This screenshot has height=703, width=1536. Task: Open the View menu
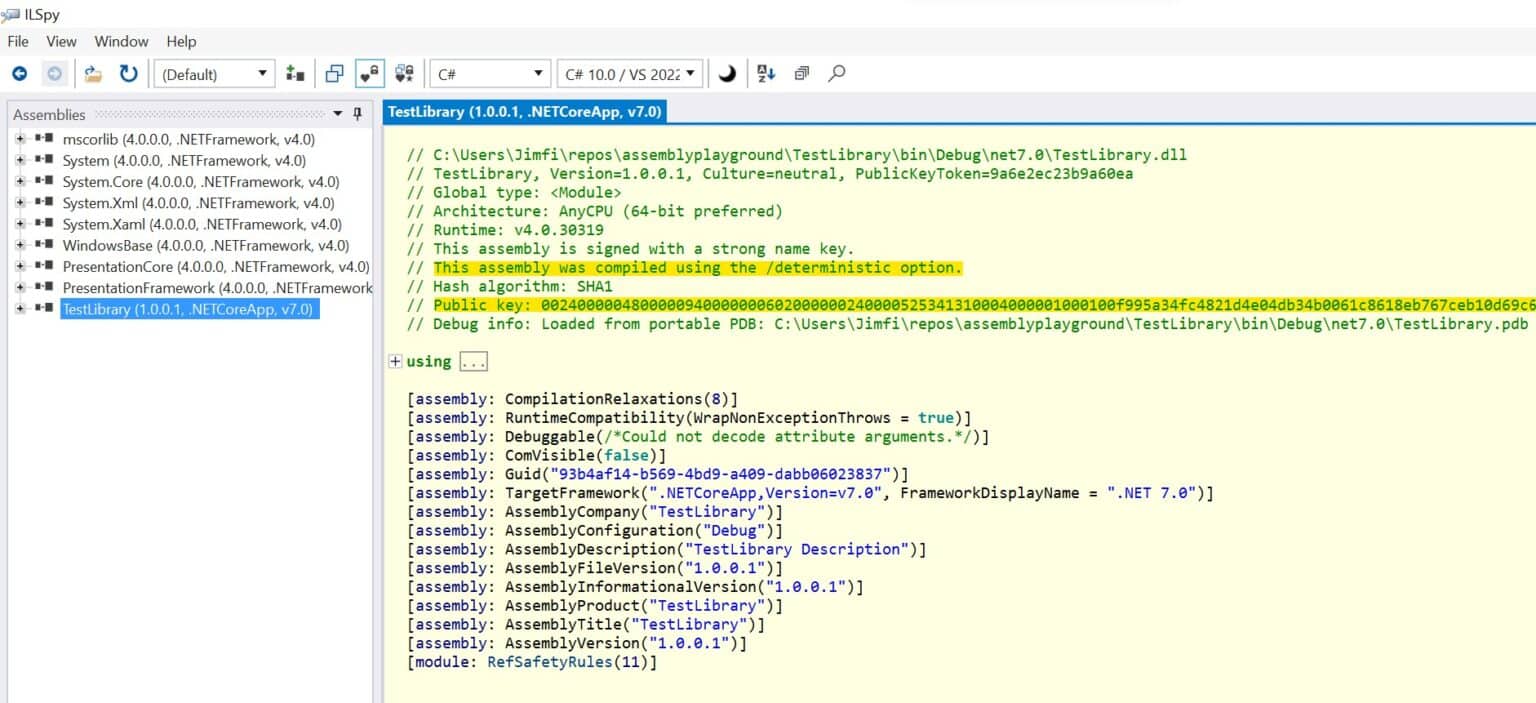coord(61,41)
